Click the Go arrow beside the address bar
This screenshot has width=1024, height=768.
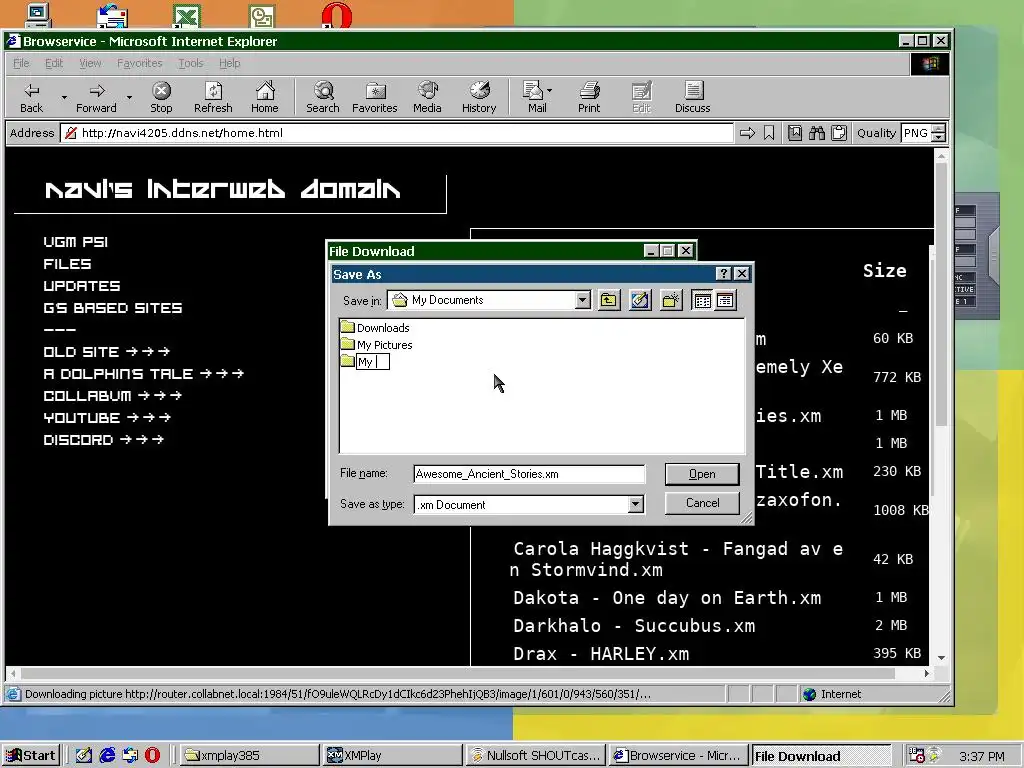coord(747,133)
